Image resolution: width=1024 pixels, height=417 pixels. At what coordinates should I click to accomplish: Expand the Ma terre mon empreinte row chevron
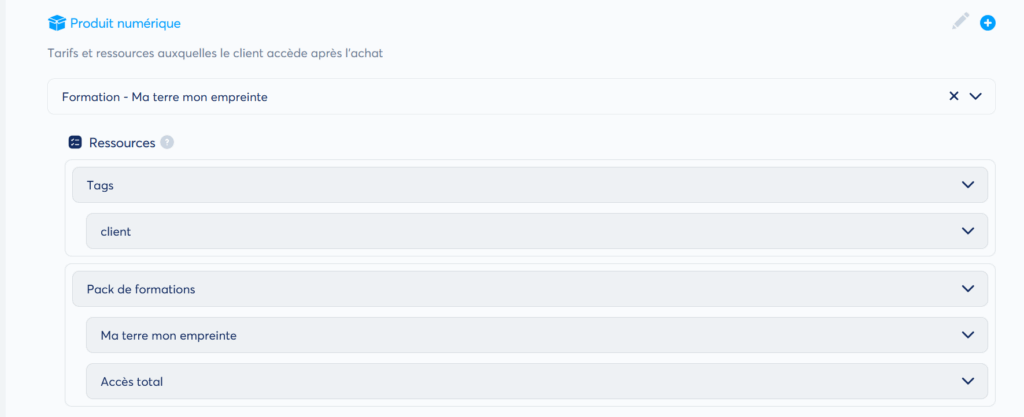click(968, 335)
